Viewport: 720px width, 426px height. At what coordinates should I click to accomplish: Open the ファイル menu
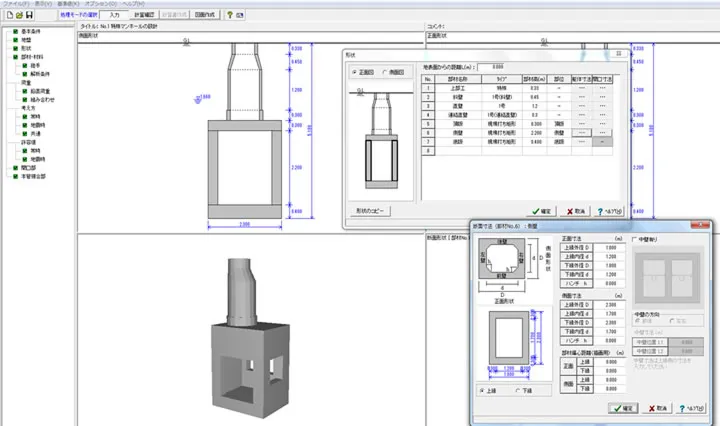(14, 4)
